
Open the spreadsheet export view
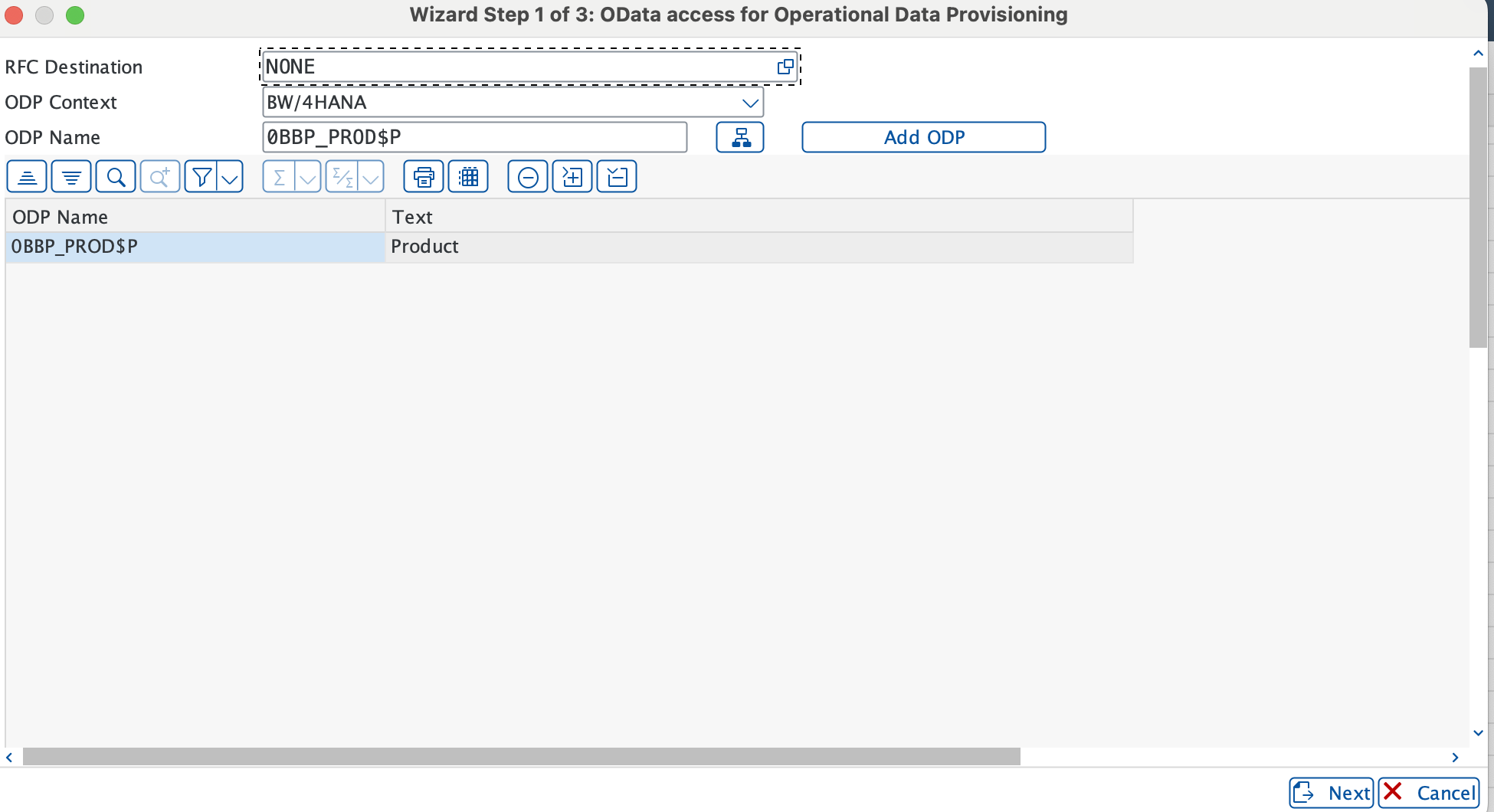467,176
